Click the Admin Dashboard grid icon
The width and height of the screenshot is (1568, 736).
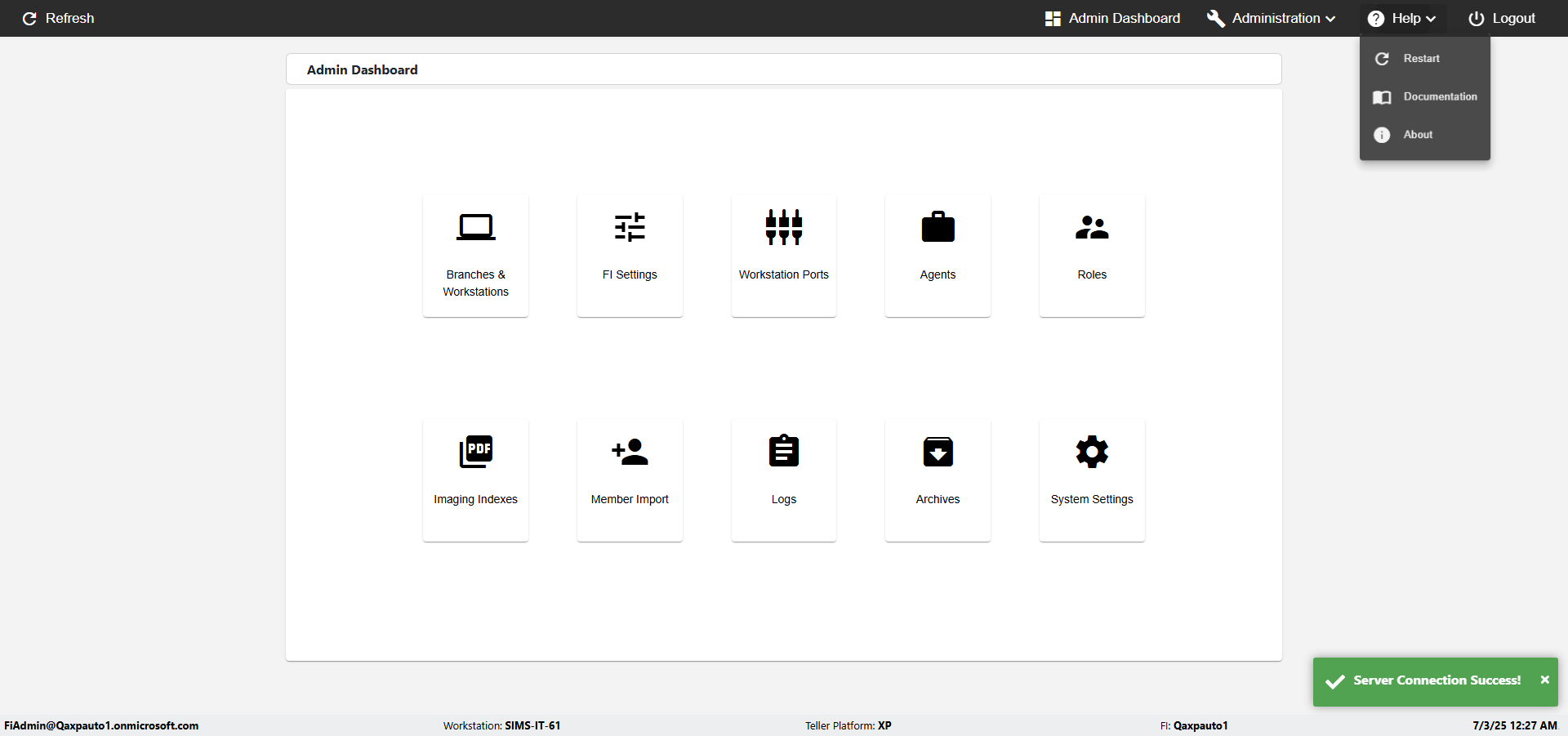click(1053, 19)
